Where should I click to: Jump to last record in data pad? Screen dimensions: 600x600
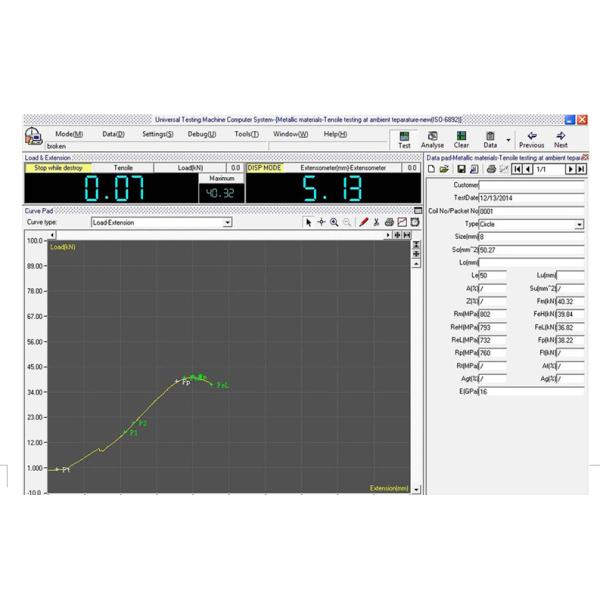click(581, 169)
